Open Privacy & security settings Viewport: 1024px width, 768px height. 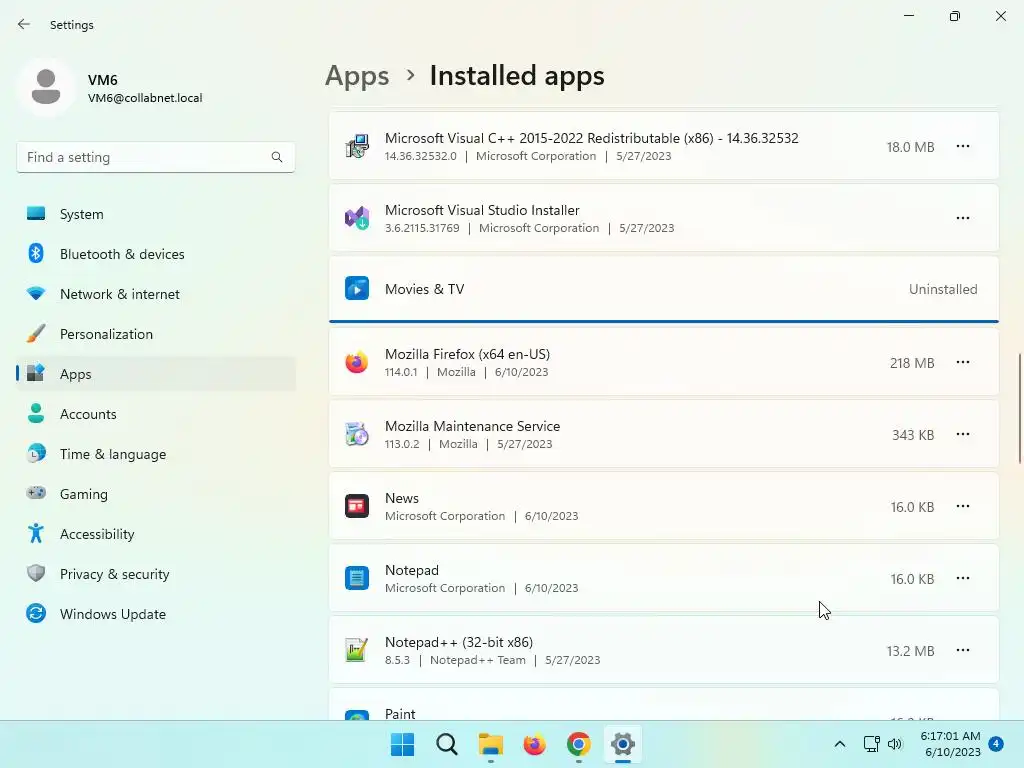(x=155, y=574)
